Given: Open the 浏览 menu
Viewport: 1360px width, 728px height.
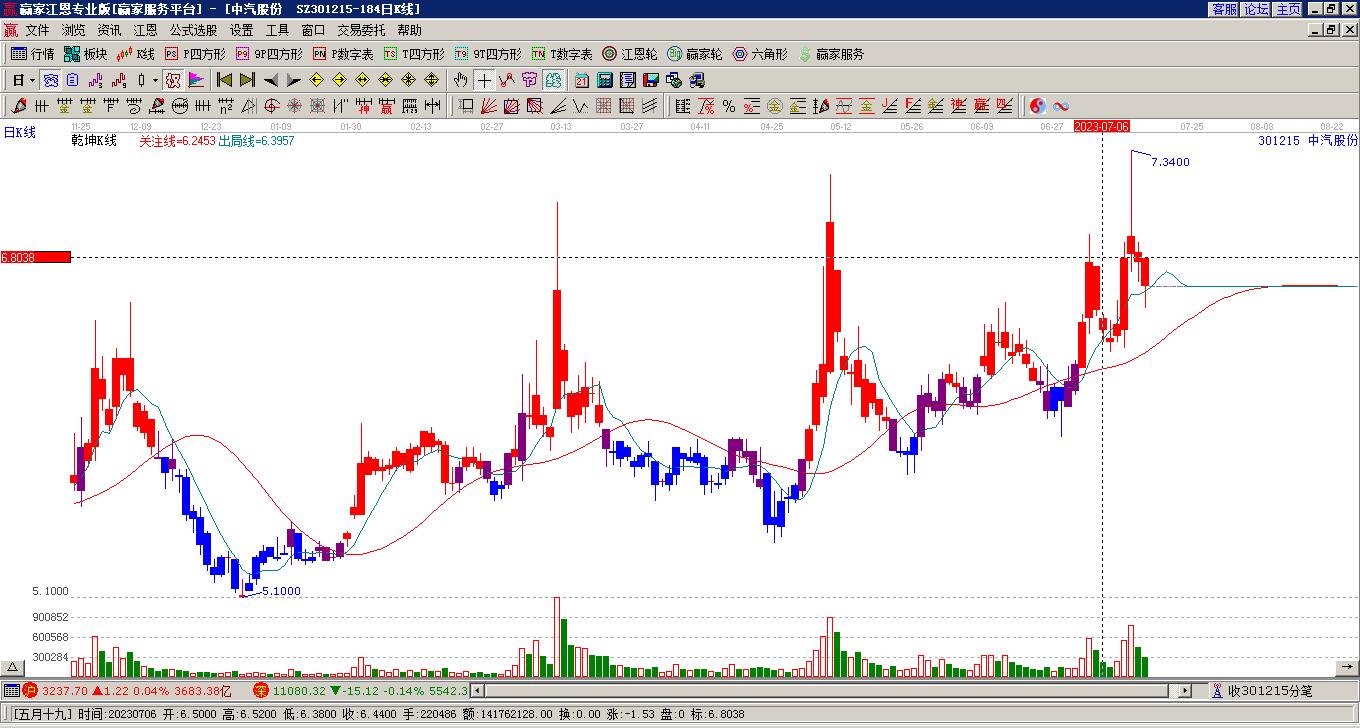Looking at the screenshot, I should (x=73, y=31).
